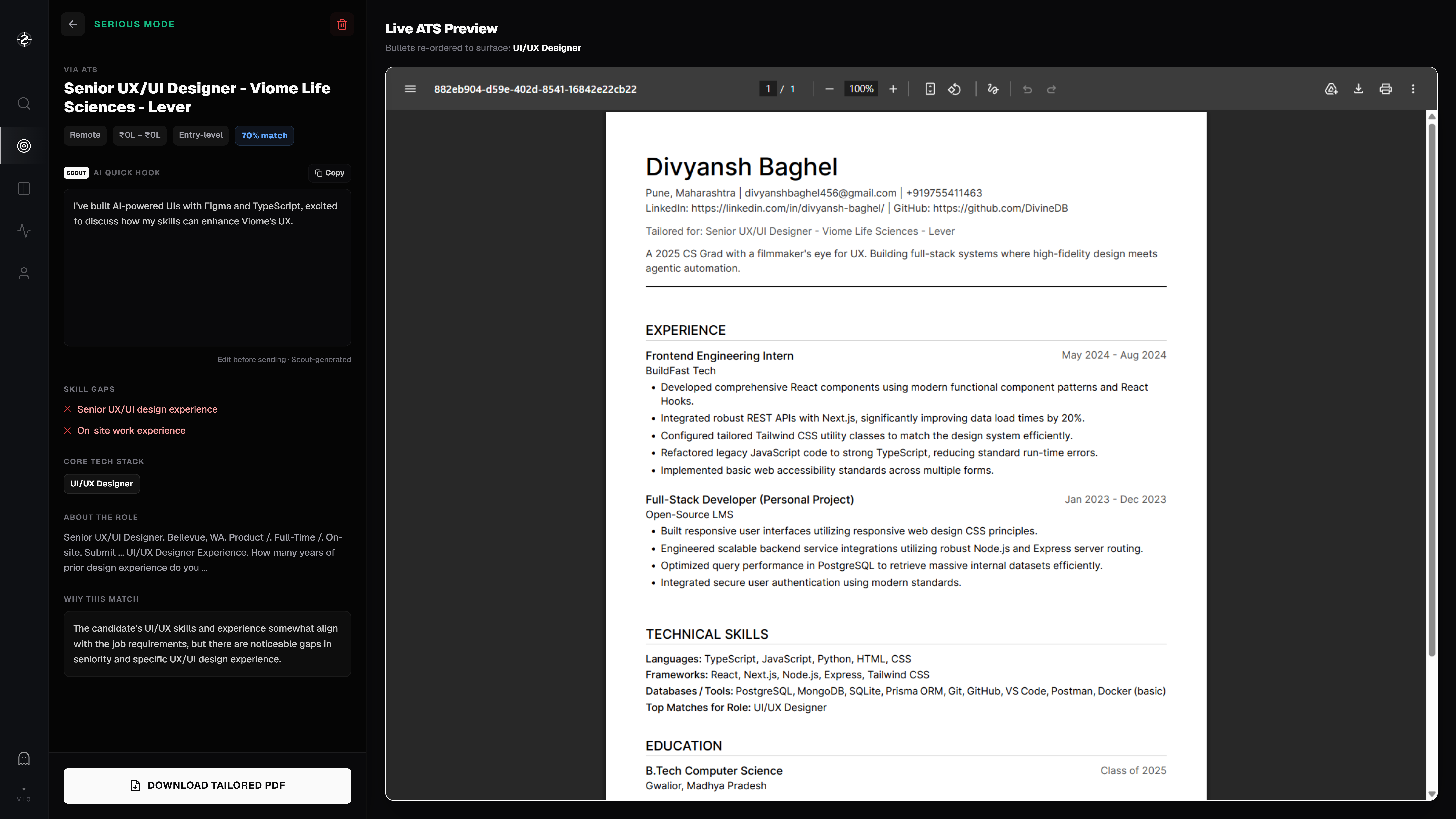Click the 'Edit before sending · Scout-generated' note
Image resolution: width=1456 pixels, height=819 pixels.
[x=284, y=359]
